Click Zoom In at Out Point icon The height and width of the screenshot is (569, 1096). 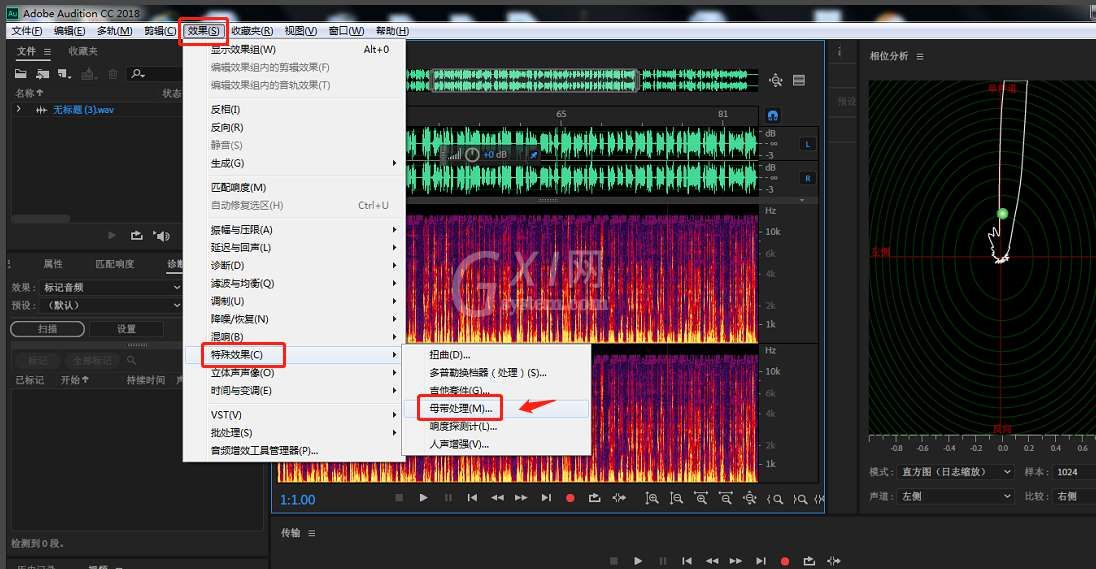[x=800, y=499]
